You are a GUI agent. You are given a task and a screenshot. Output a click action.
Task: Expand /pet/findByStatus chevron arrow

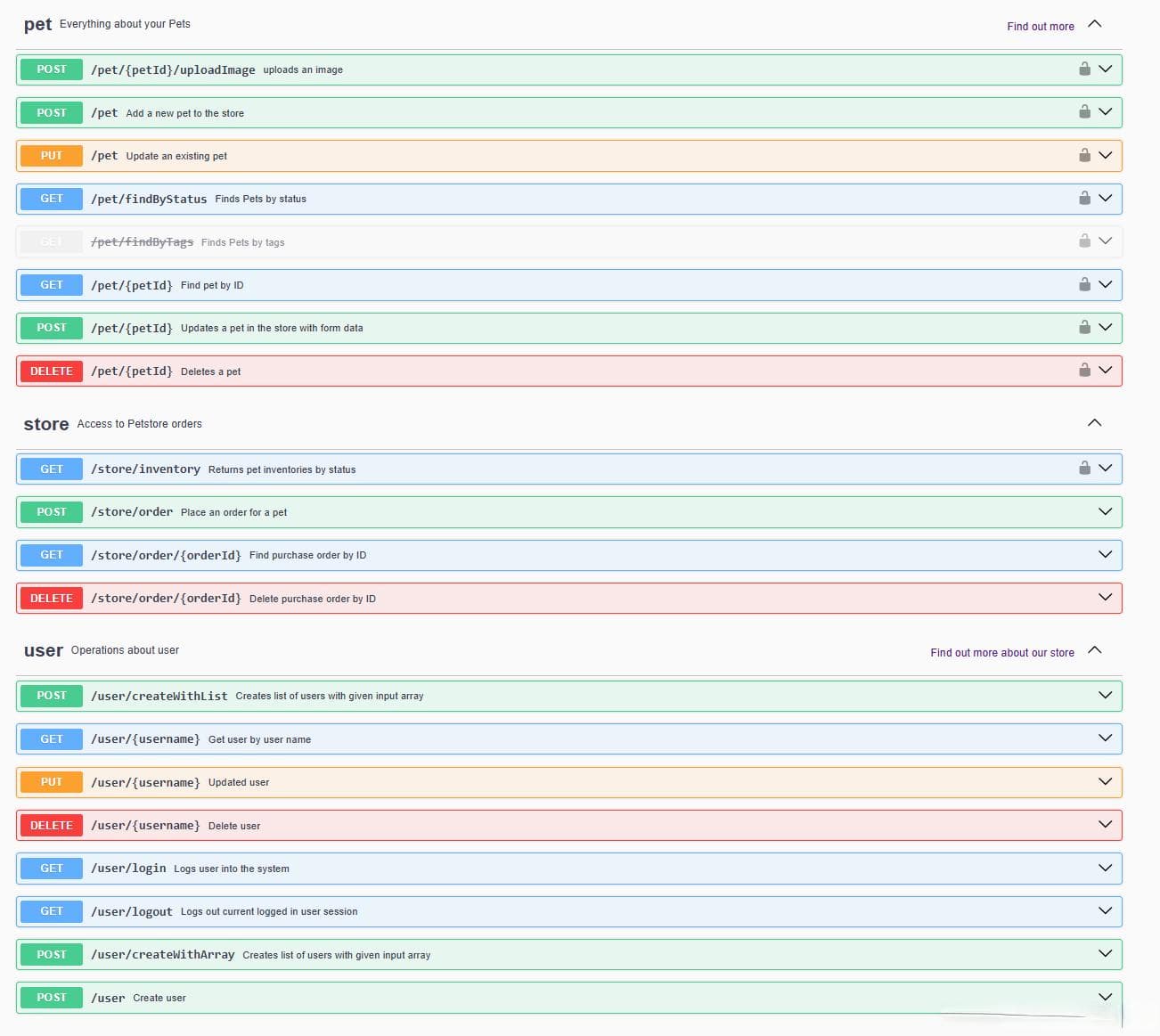point(1106,198)
